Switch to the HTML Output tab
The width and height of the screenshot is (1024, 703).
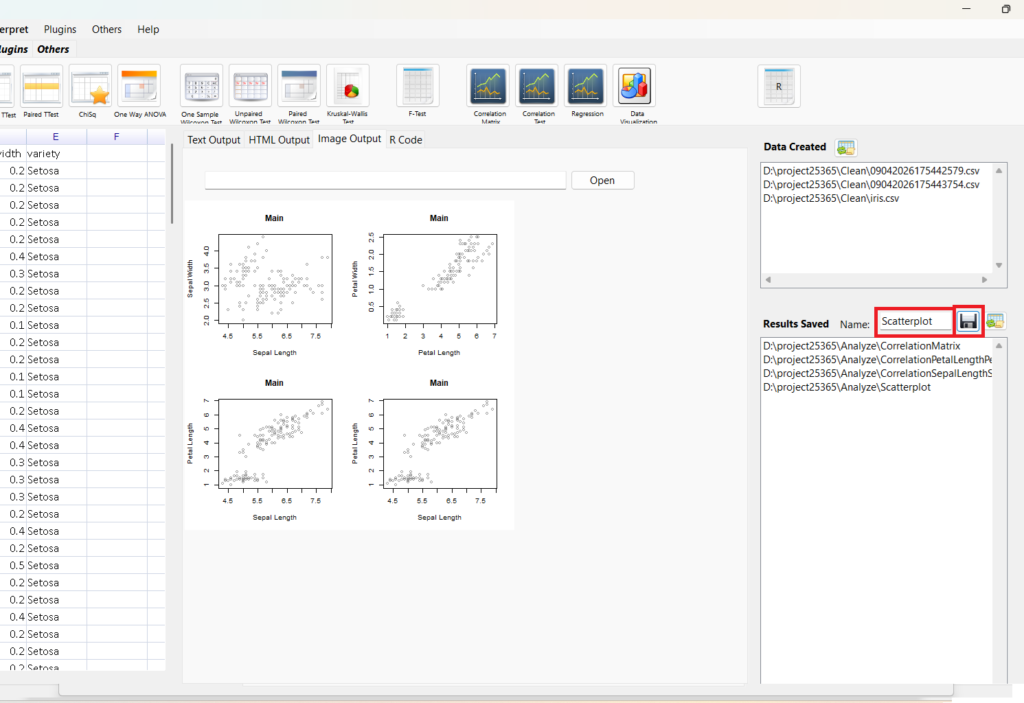pos(279,140)
